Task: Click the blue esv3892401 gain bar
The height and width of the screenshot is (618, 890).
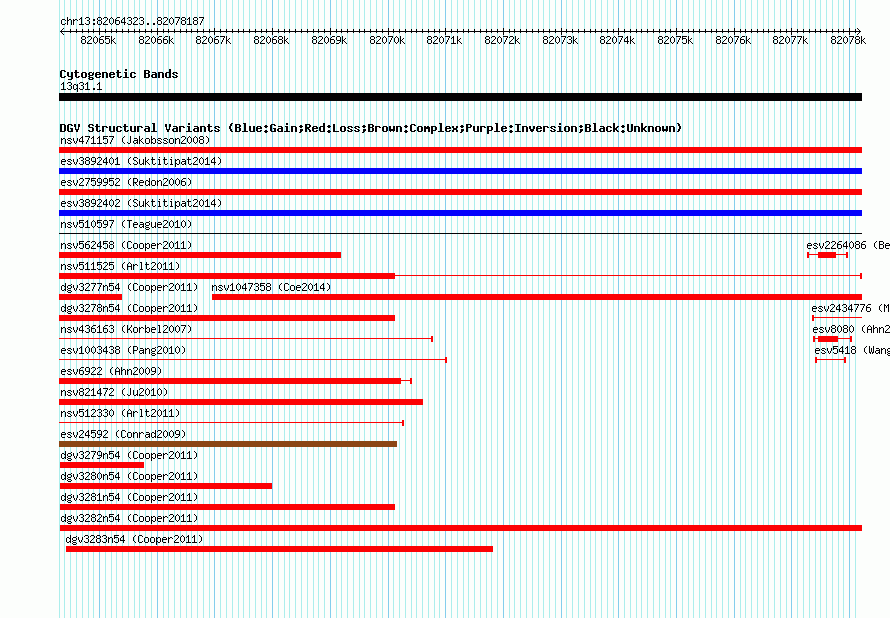Action: [460, 171]
